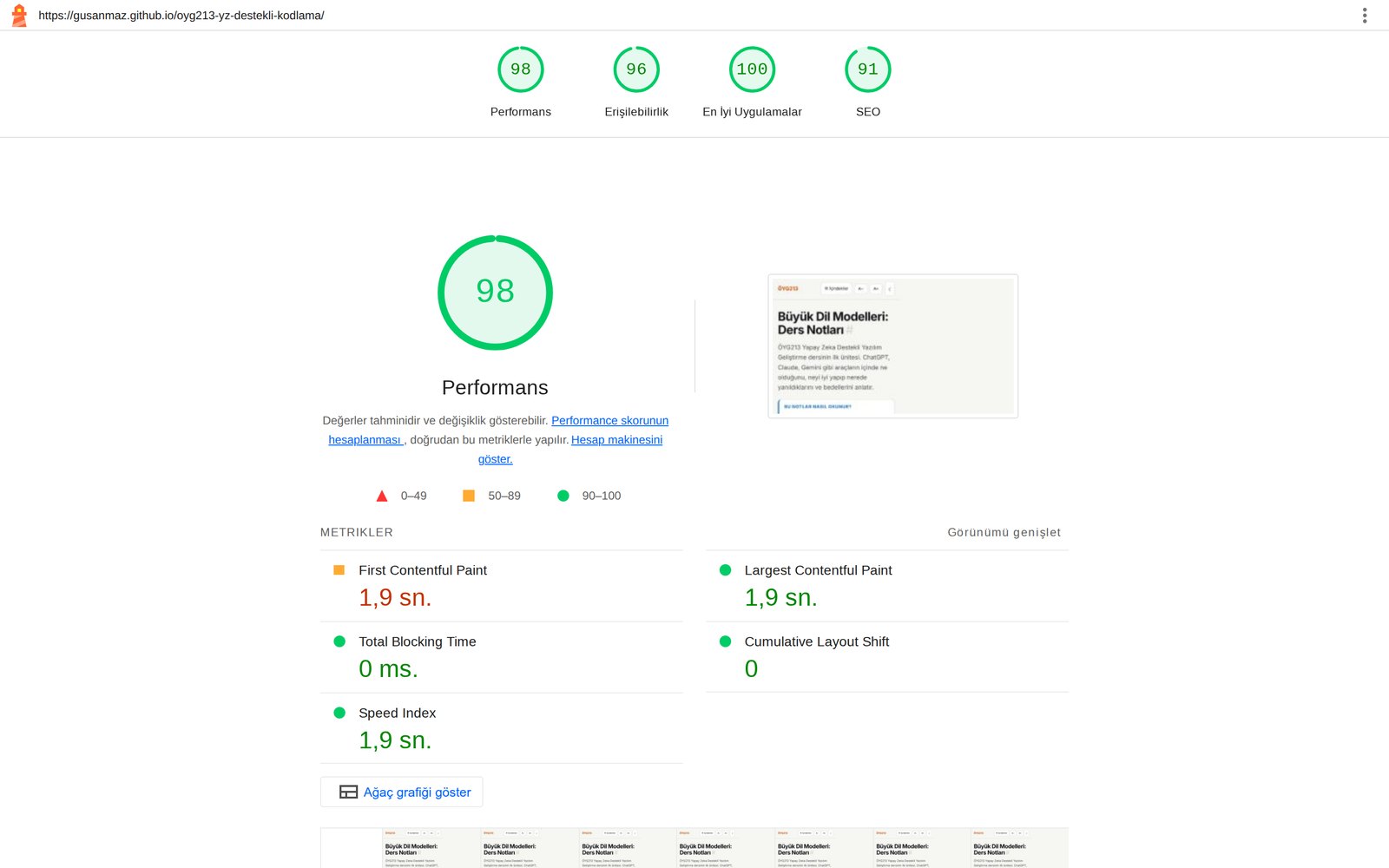This screenshot has width=1389, height=868.
Task: Click green circle icon beside Total Blocking Time
Action: (x=339, y=641)
